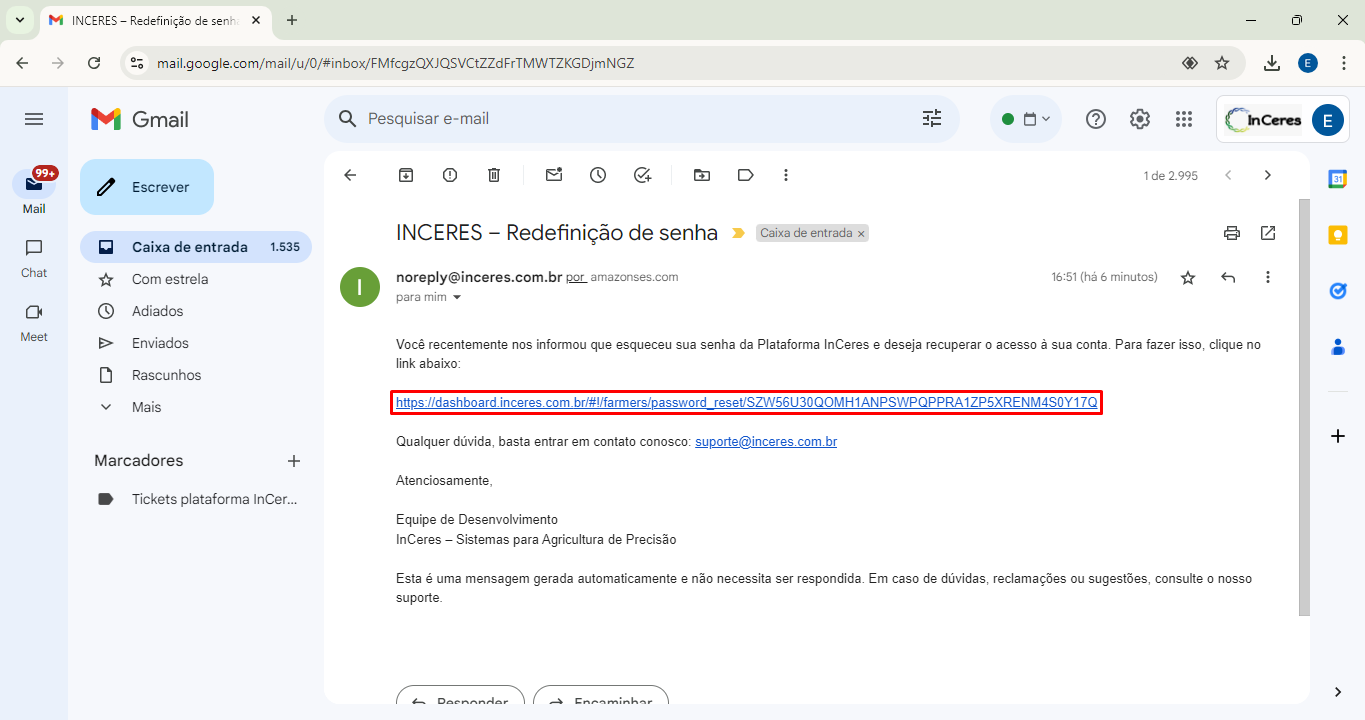Viewport: 1365px width, 720px height.
Task: Open Google Keep side panel
Action: (x=1338, y=235)
